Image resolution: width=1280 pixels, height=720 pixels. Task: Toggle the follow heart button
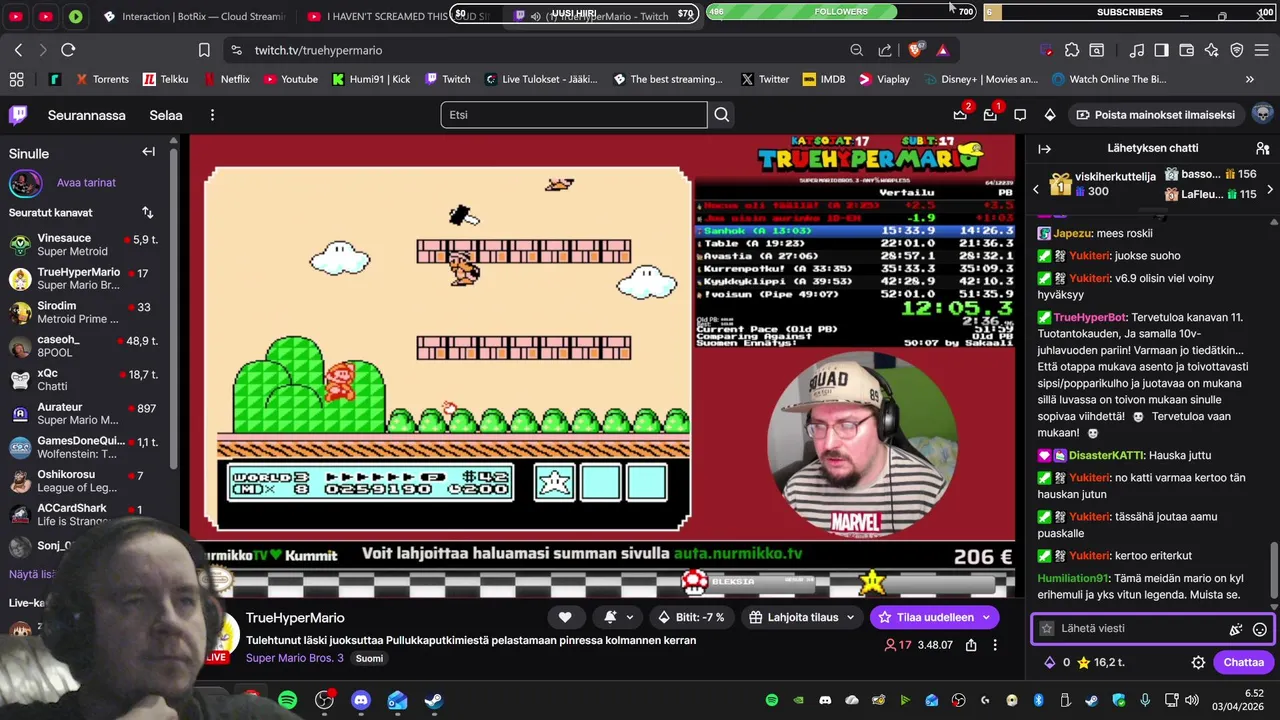[x=565, y=617]
